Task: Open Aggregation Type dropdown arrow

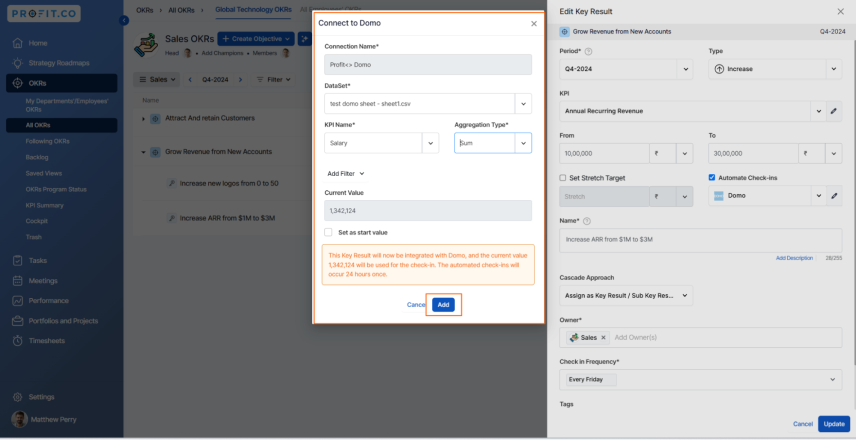Action: (524, 143)
